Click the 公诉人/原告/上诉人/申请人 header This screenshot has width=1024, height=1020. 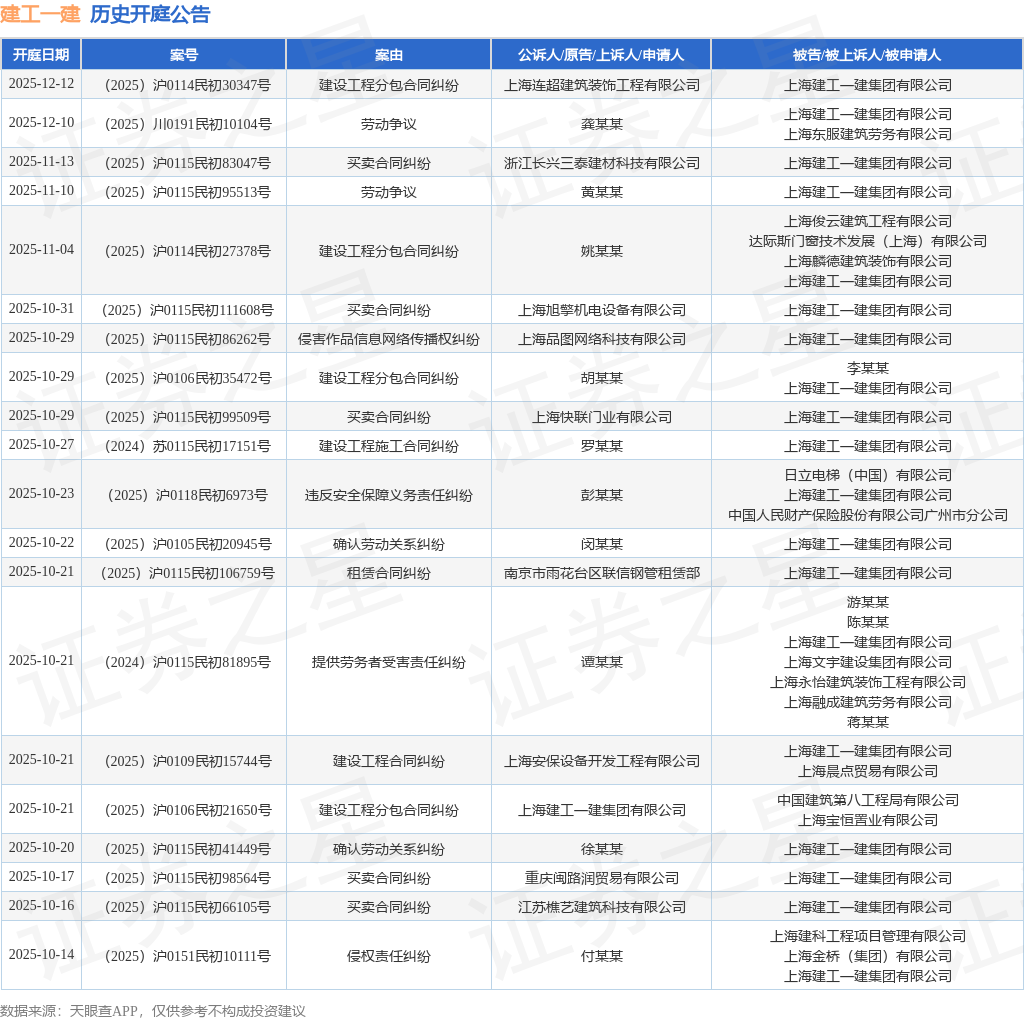click(x=601, y=55)
